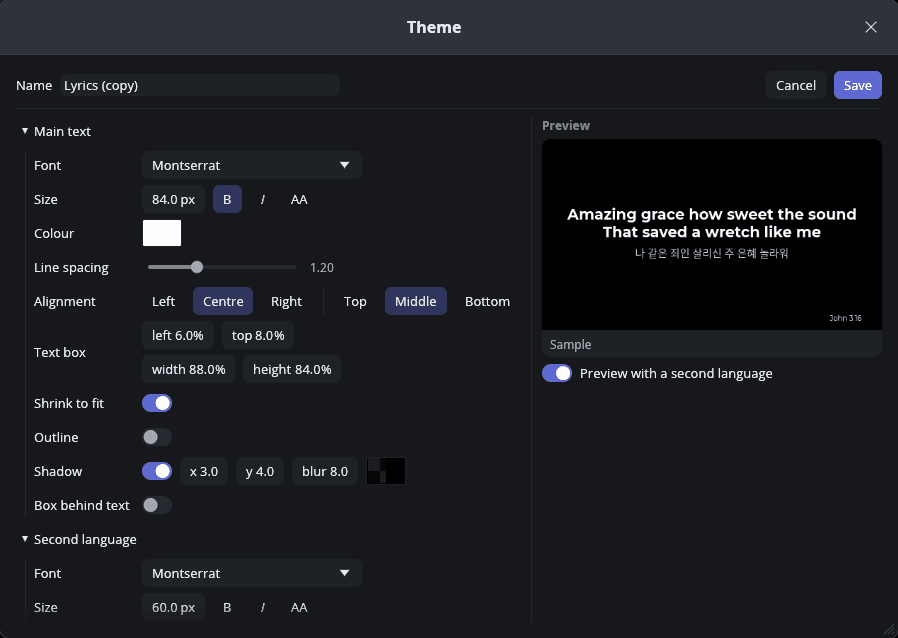Toggle bold for Second language
The height and width of the screenshot is (638, 898).
[x=227, y=607]
